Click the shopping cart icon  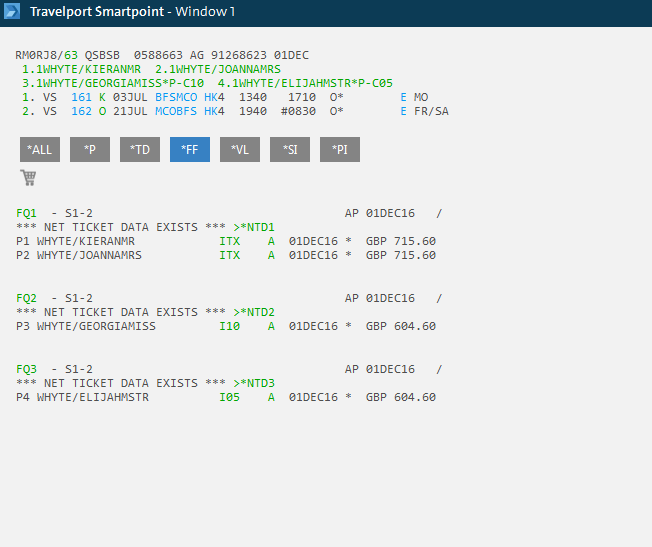[28, 178]
